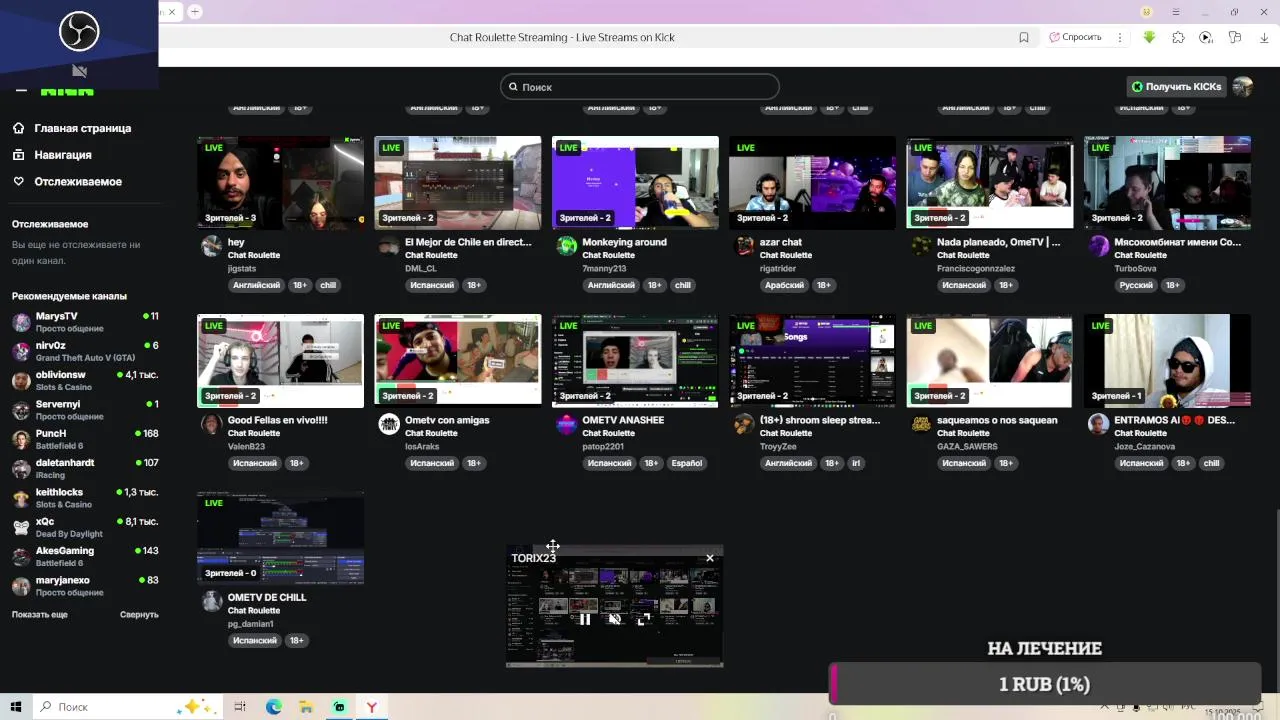Bookmark the page with the bookmark icon
This screenshot has height=720, width=1280.
1024,37
